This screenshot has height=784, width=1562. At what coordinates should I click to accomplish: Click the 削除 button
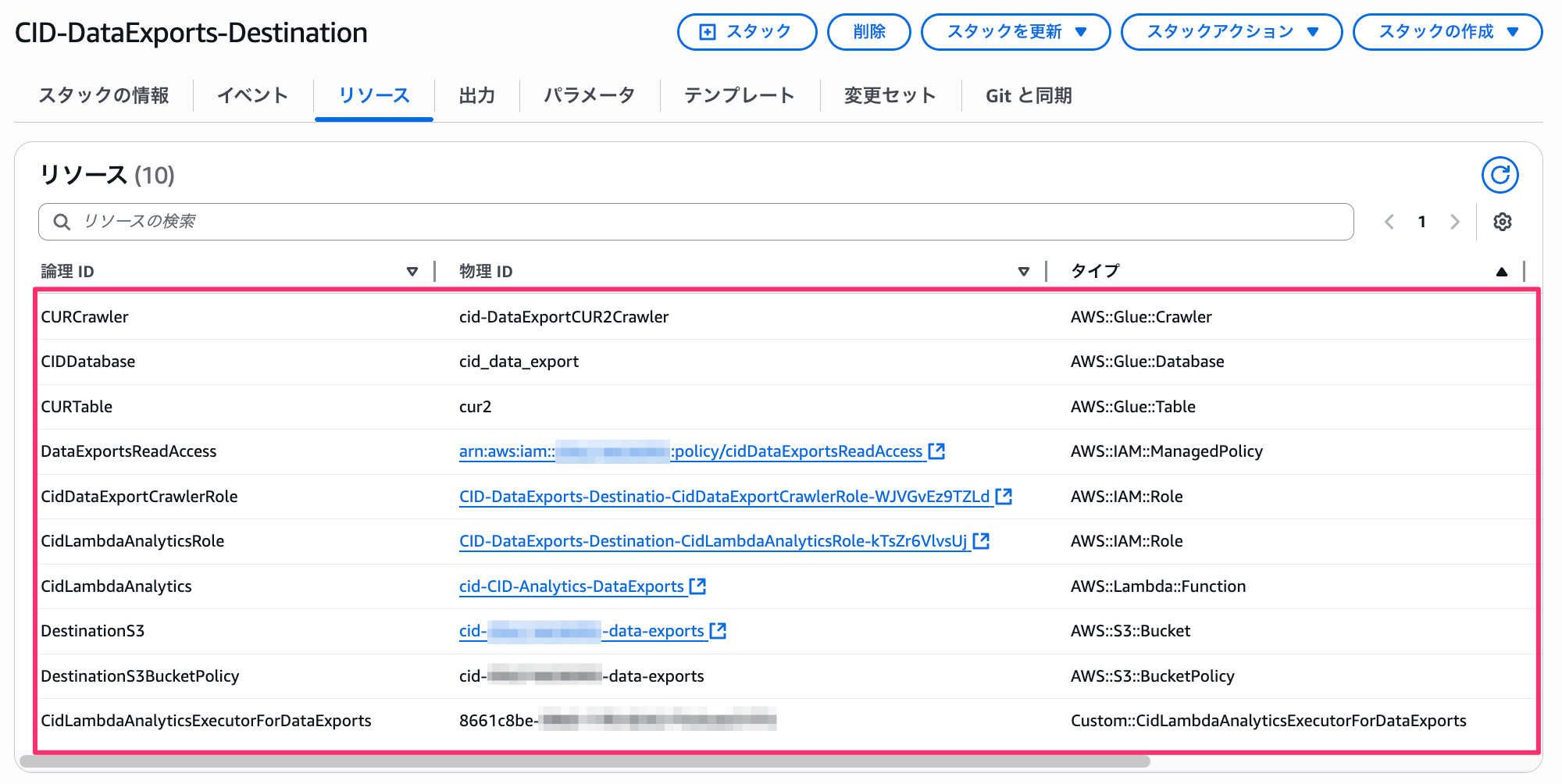click(x=869, y=32)
